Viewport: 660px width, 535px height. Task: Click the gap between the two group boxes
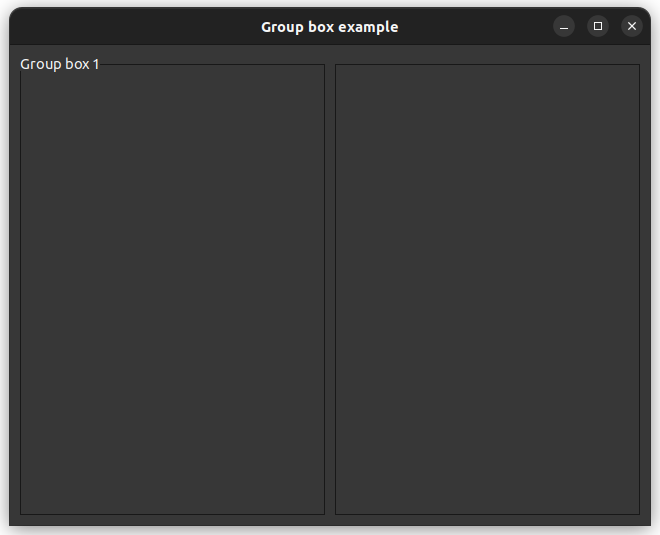click(x=330, y=290)
